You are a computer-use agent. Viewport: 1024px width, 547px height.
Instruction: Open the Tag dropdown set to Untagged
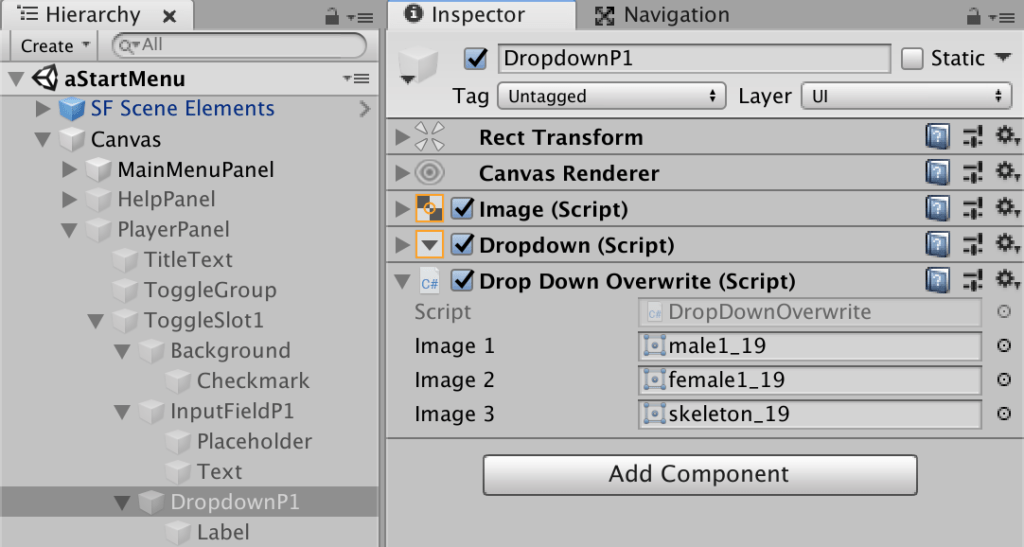coord(613,96)
